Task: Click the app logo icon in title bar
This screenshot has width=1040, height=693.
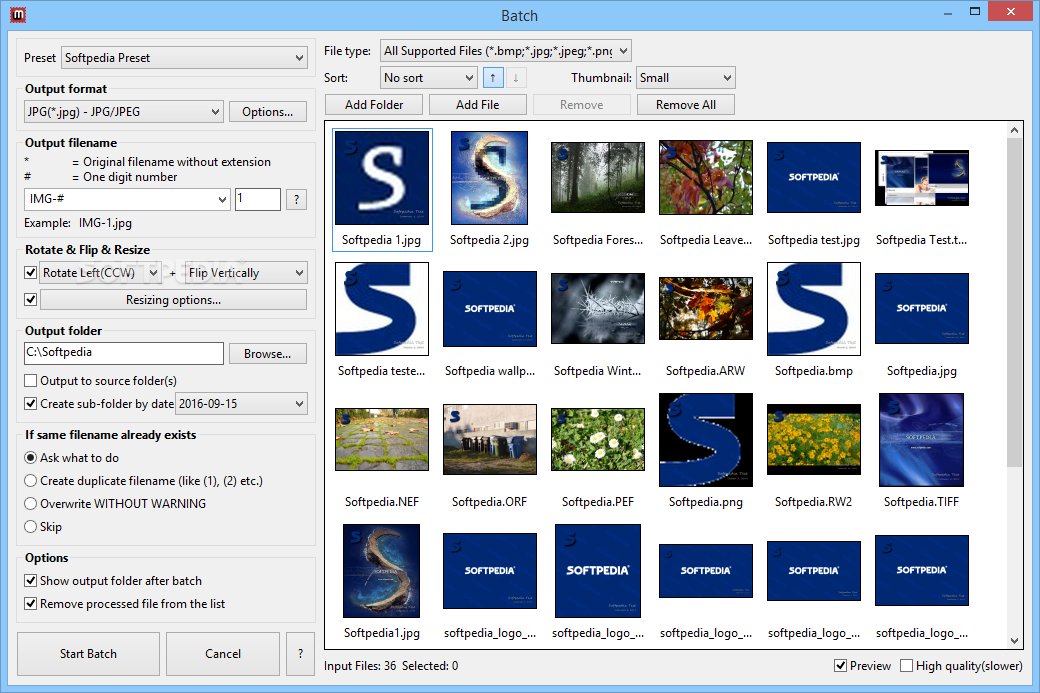Action: tap(18, 15)
